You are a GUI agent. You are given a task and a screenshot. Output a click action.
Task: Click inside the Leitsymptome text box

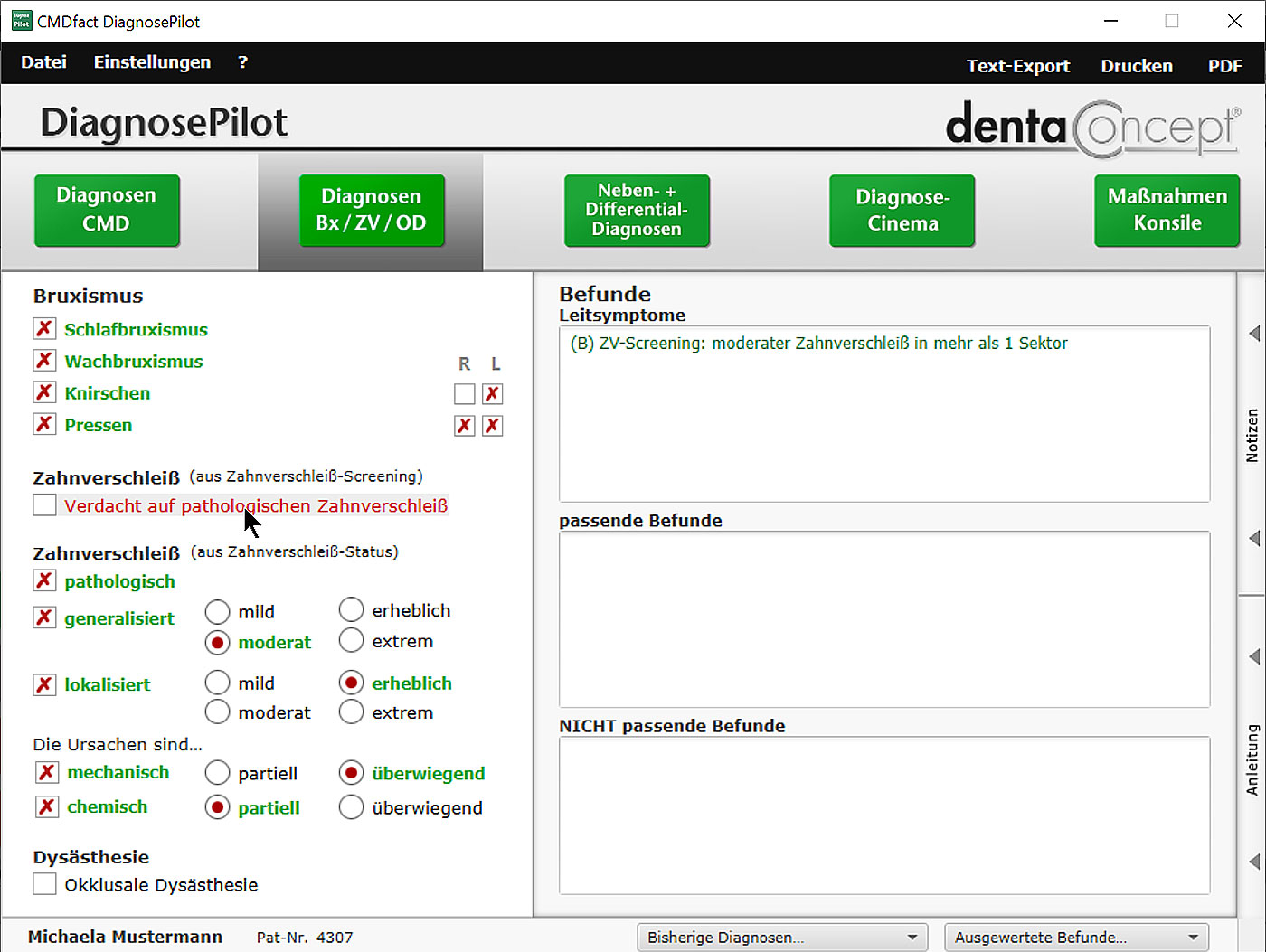(884, 414)
